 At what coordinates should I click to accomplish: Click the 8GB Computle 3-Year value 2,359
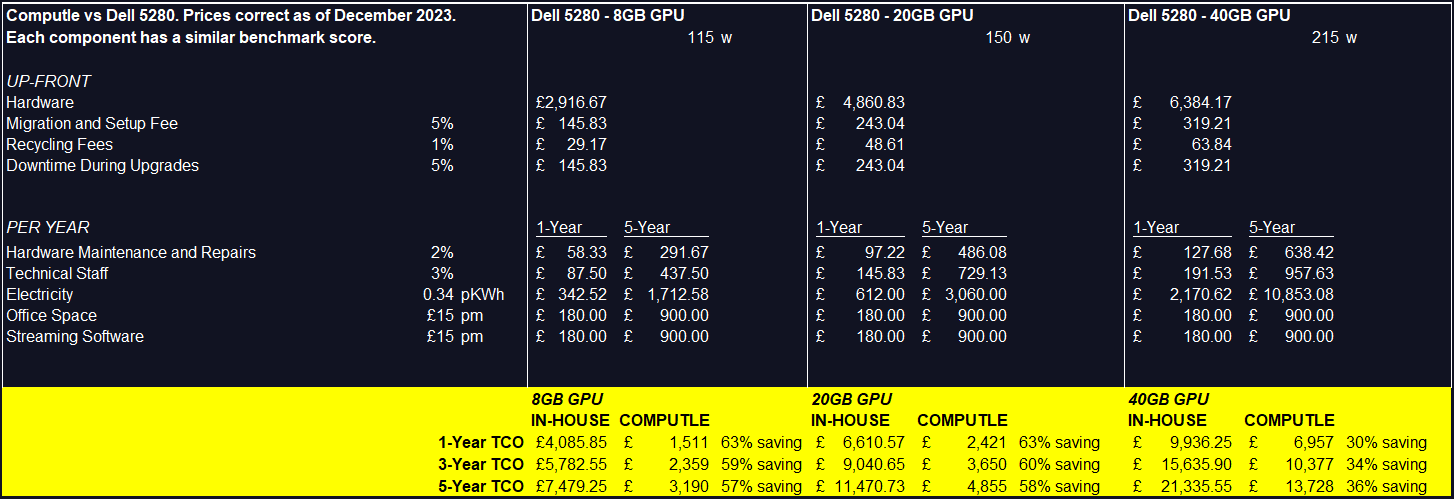point(689,464)
